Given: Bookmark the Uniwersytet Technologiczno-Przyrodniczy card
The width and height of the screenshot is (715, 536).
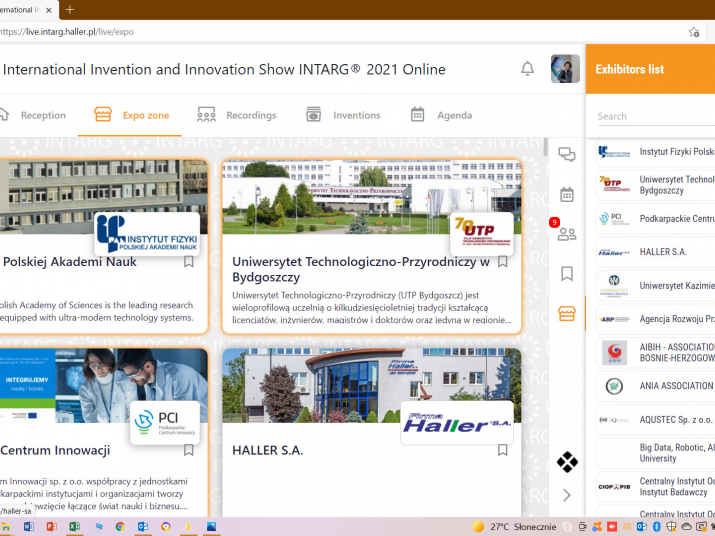Looking at the screenshot, I should [x=503, y=262].
